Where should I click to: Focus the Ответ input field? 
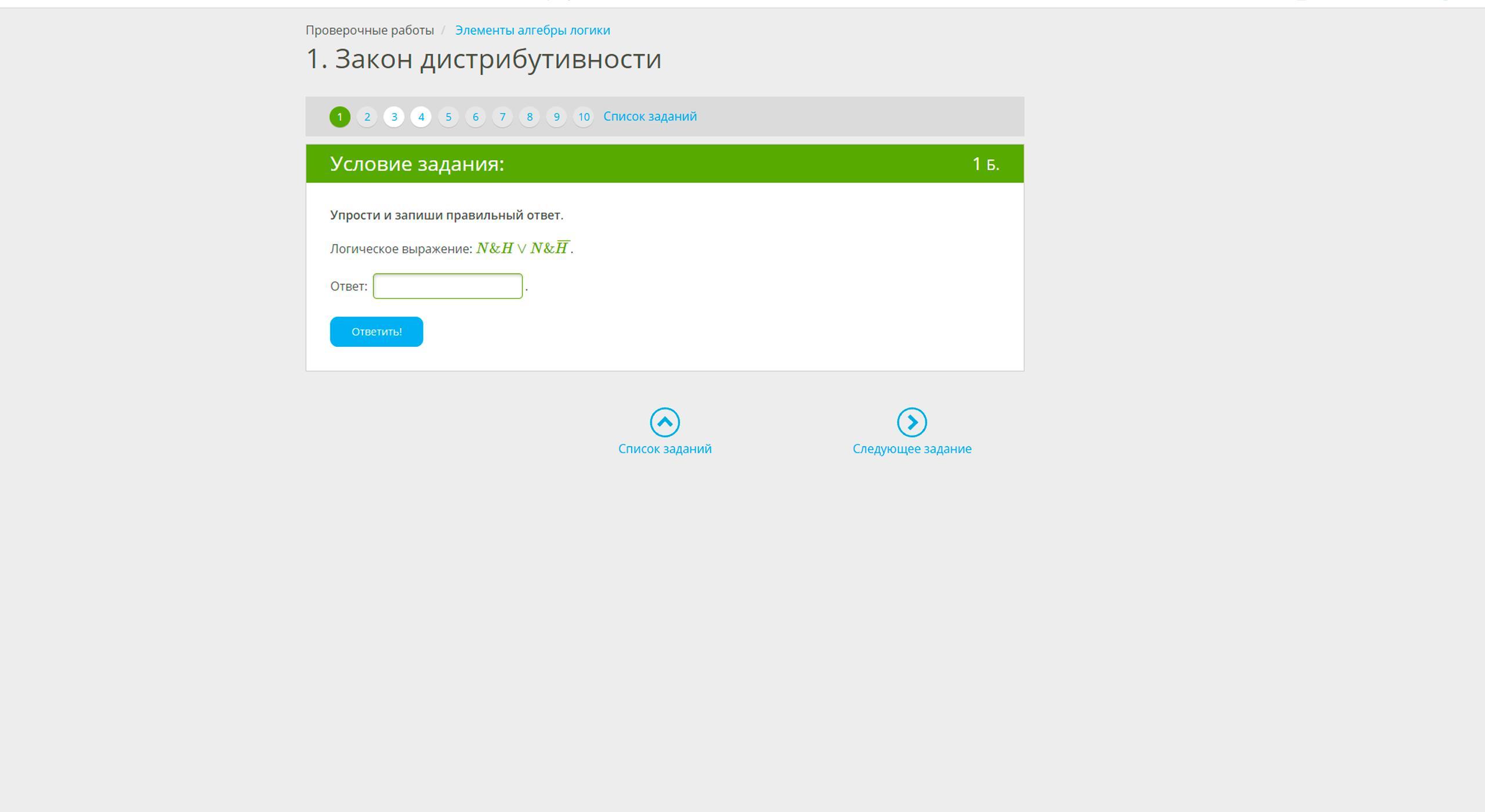(447, 286)
